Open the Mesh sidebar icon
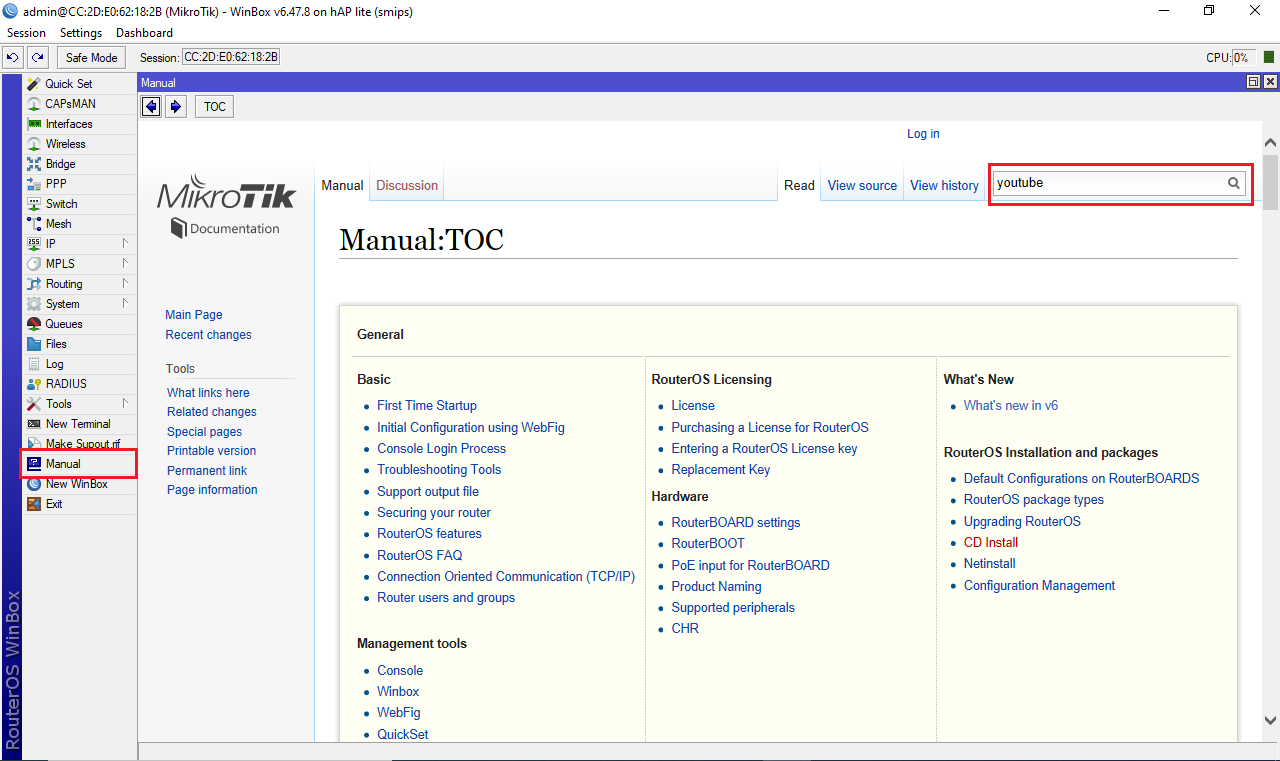This screenshot has height=761, width=1280. [x=34, y=224]
